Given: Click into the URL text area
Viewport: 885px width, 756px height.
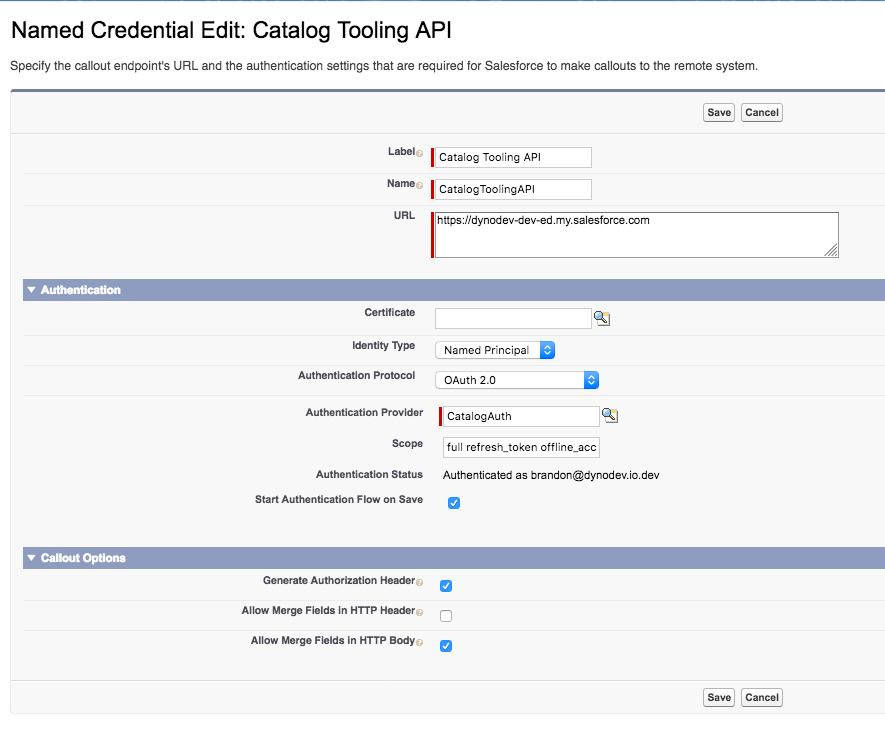Looking at the screenshot, I should (637, 235).
